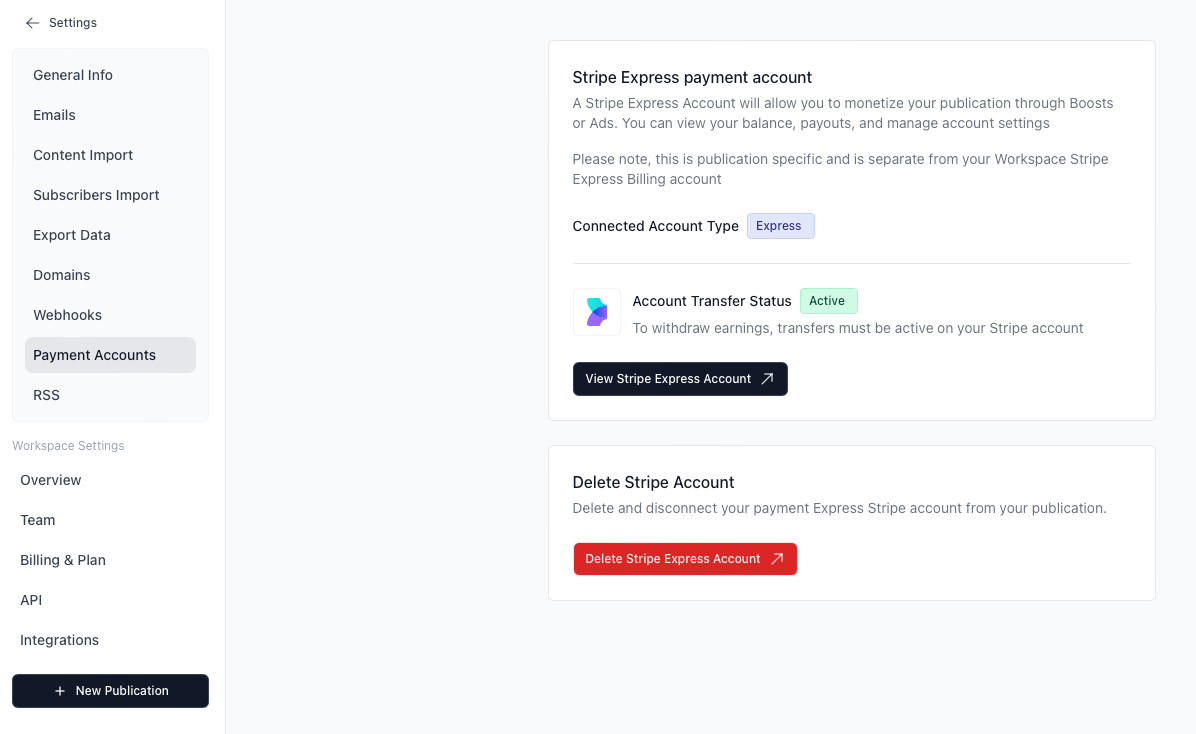Click the Express account type badge
Screen dimensions: 1196x734
780,226
